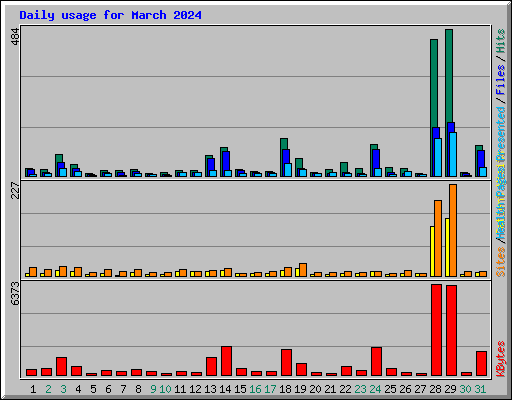Viewport: 512px width, 400px height.
Task: Click day 4 on the axis
Action: (78, 389)
